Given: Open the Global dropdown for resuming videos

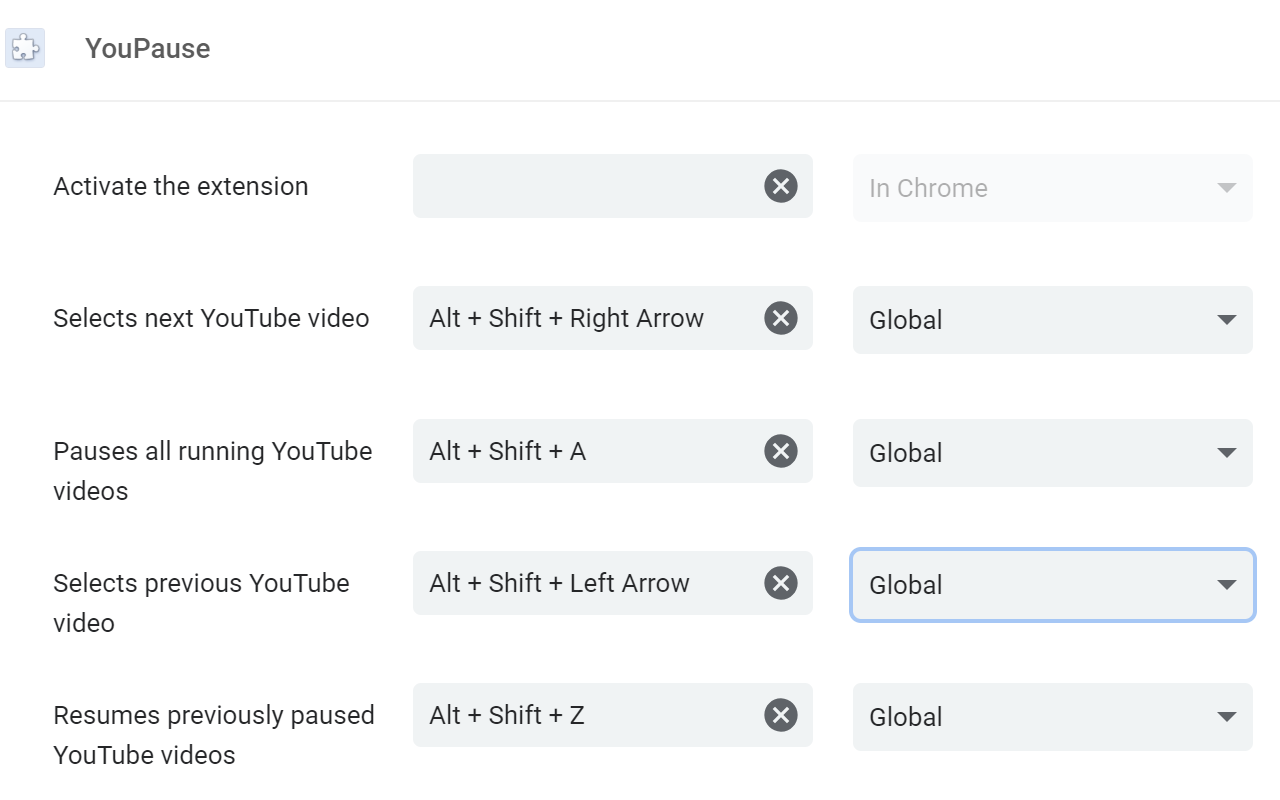Looking at the screenshot, I should [1052, 717].
